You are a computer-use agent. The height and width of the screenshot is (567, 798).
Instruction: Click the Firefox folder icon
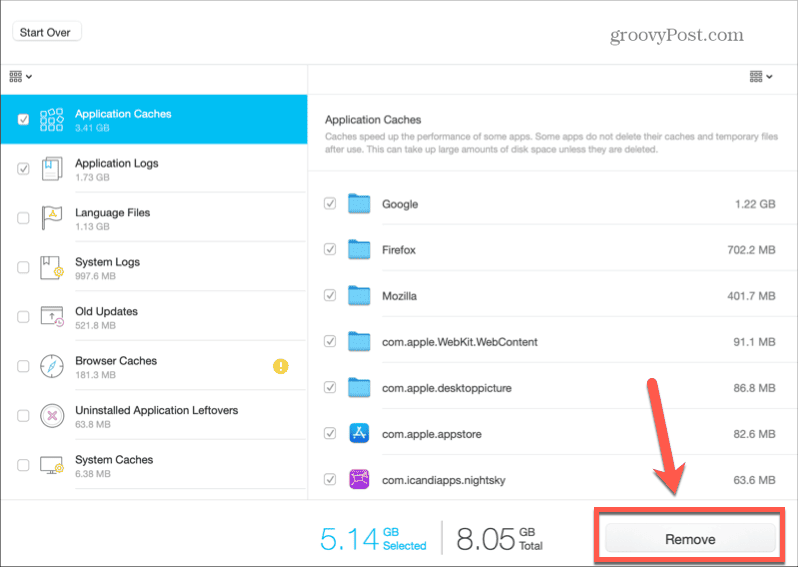click(359, 249)
